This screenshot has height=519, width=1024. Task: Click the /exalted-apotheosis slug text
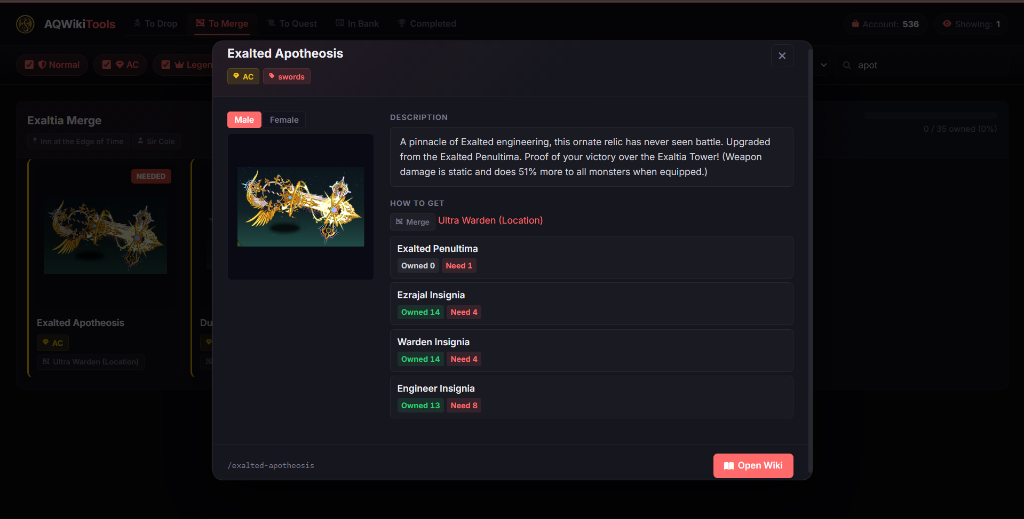point(271,465)
